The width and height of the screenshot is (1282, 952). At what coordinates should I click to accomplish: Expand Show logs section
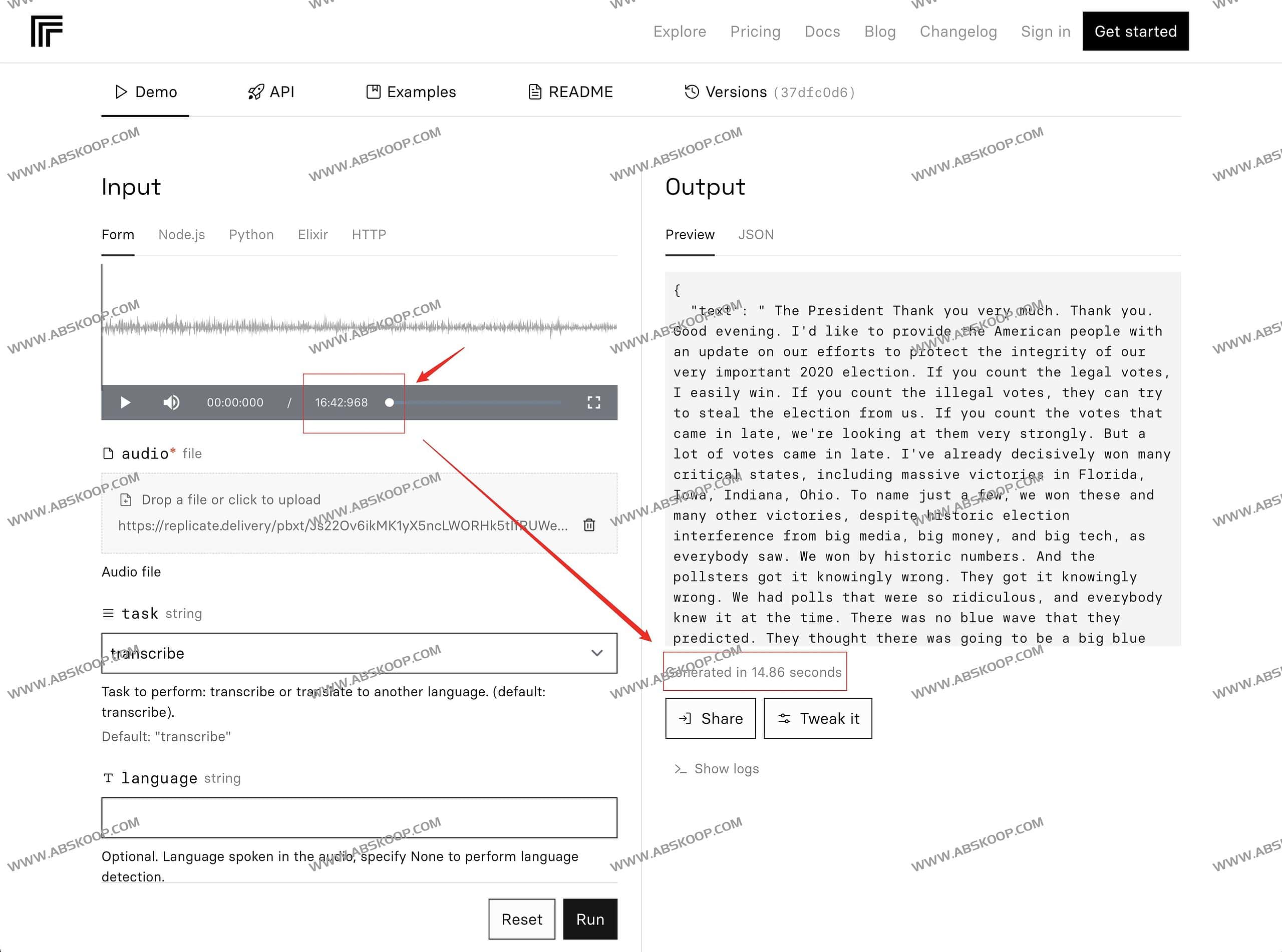click(x=717, y=769)
